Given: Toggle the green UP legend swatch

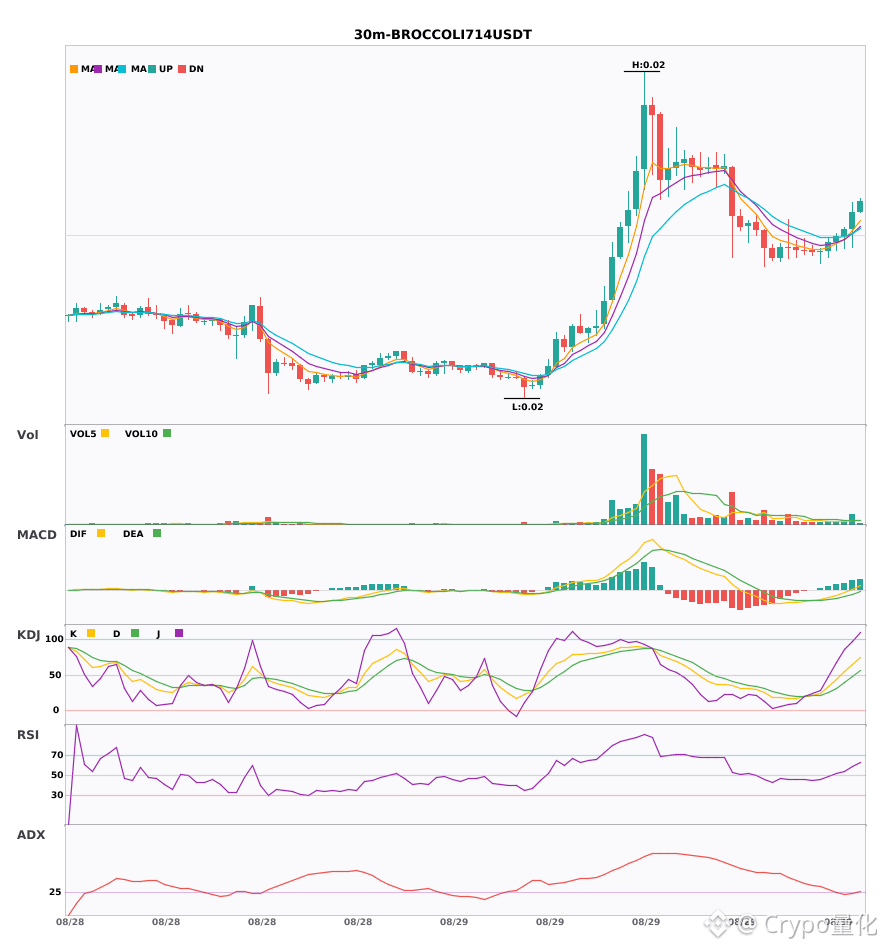Looking at the screenshot, I should click(x=152, y=69).
